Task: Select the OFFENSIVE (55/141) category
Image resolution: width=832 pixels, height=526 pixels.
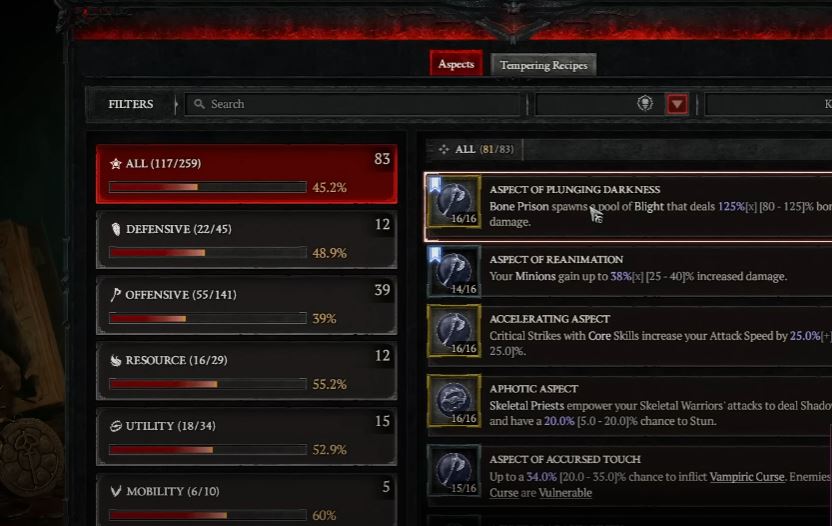Action: (x=247, y=305)
